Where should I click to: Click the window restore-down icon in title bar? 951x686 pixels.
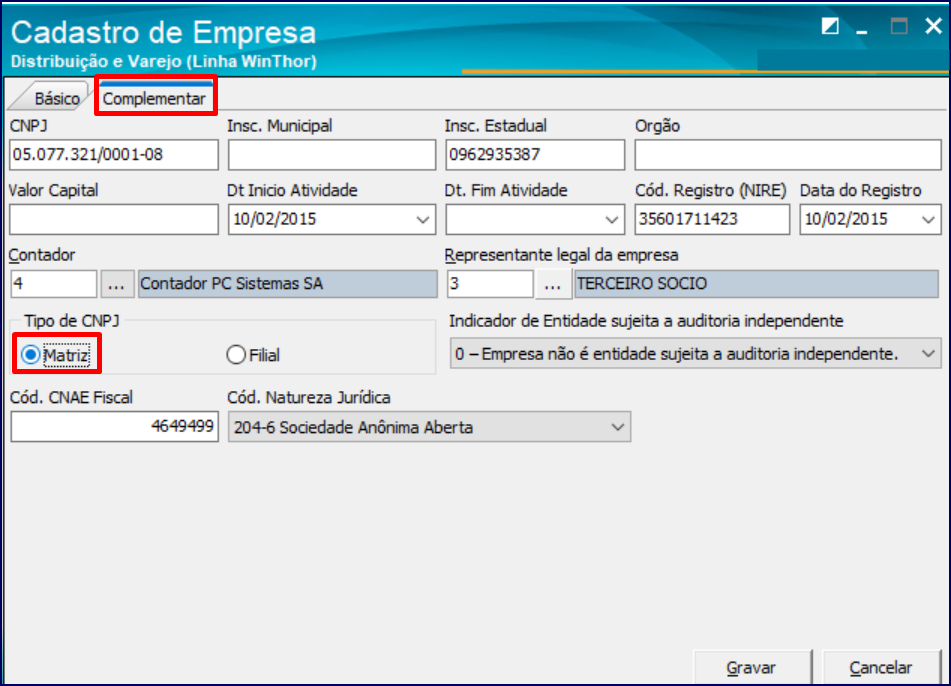click(x=830, y=26)
